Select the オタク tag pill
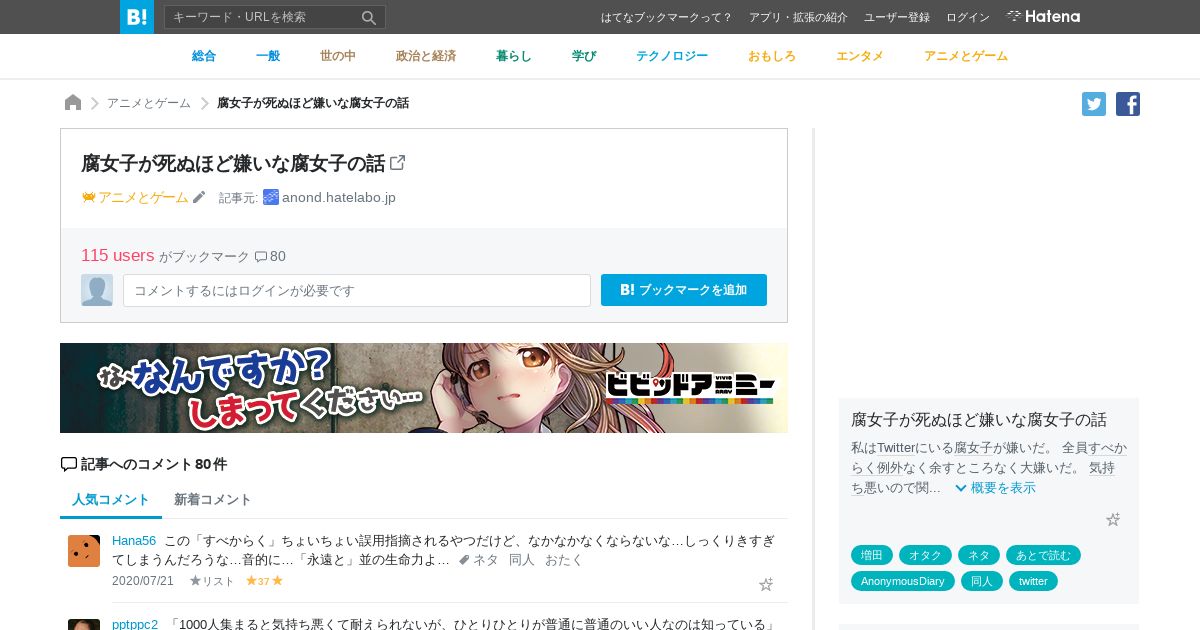Viewport: 1200px width, 630px height. coord(925,555)
